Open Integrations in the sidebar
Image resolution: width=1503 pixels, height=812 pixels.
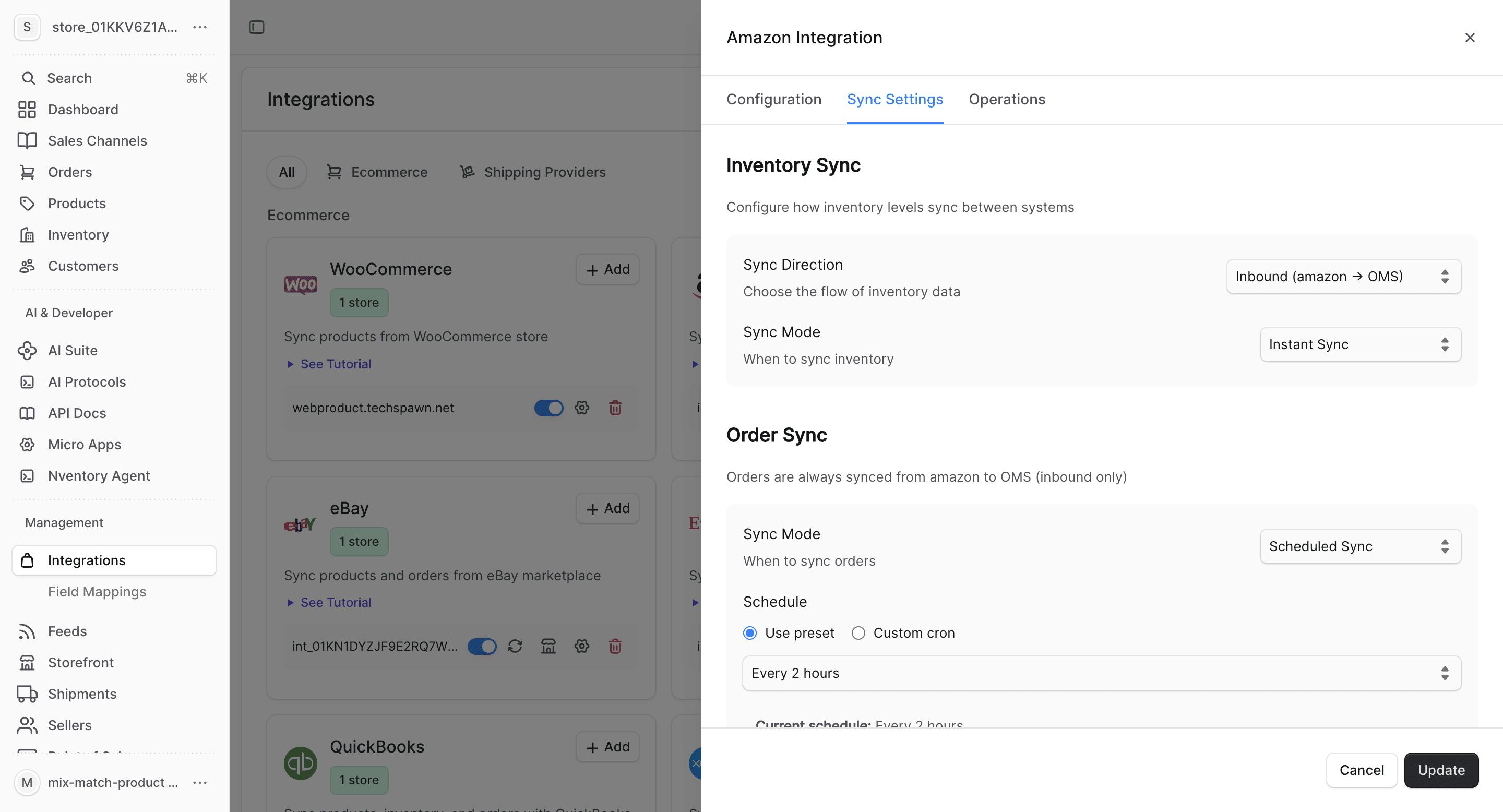pos(114,560)
